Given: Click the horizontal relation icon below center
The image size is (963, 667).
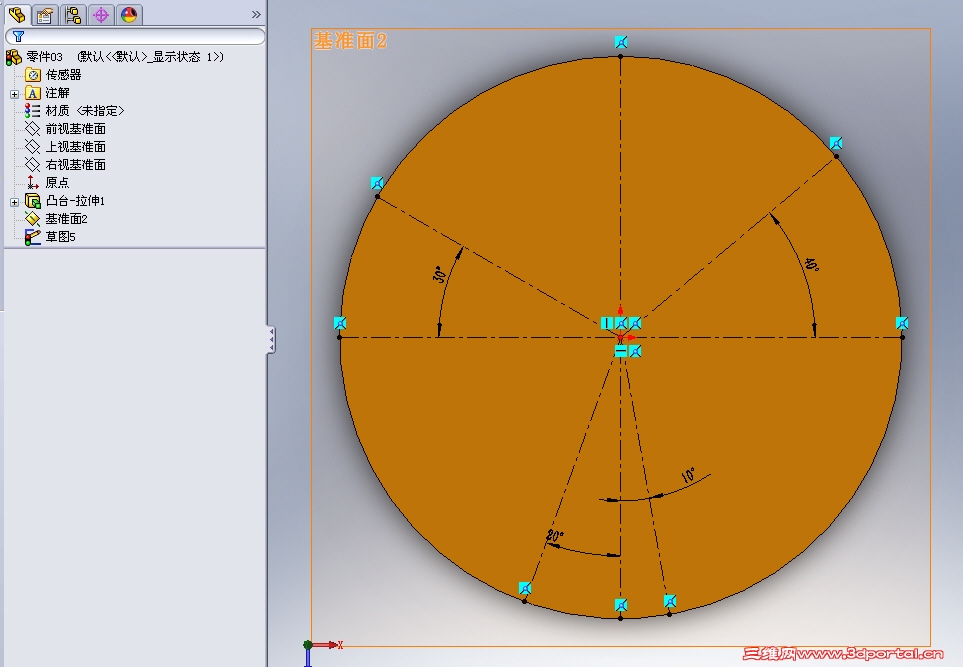Looking at the screenshot, I should coord(621,351).
